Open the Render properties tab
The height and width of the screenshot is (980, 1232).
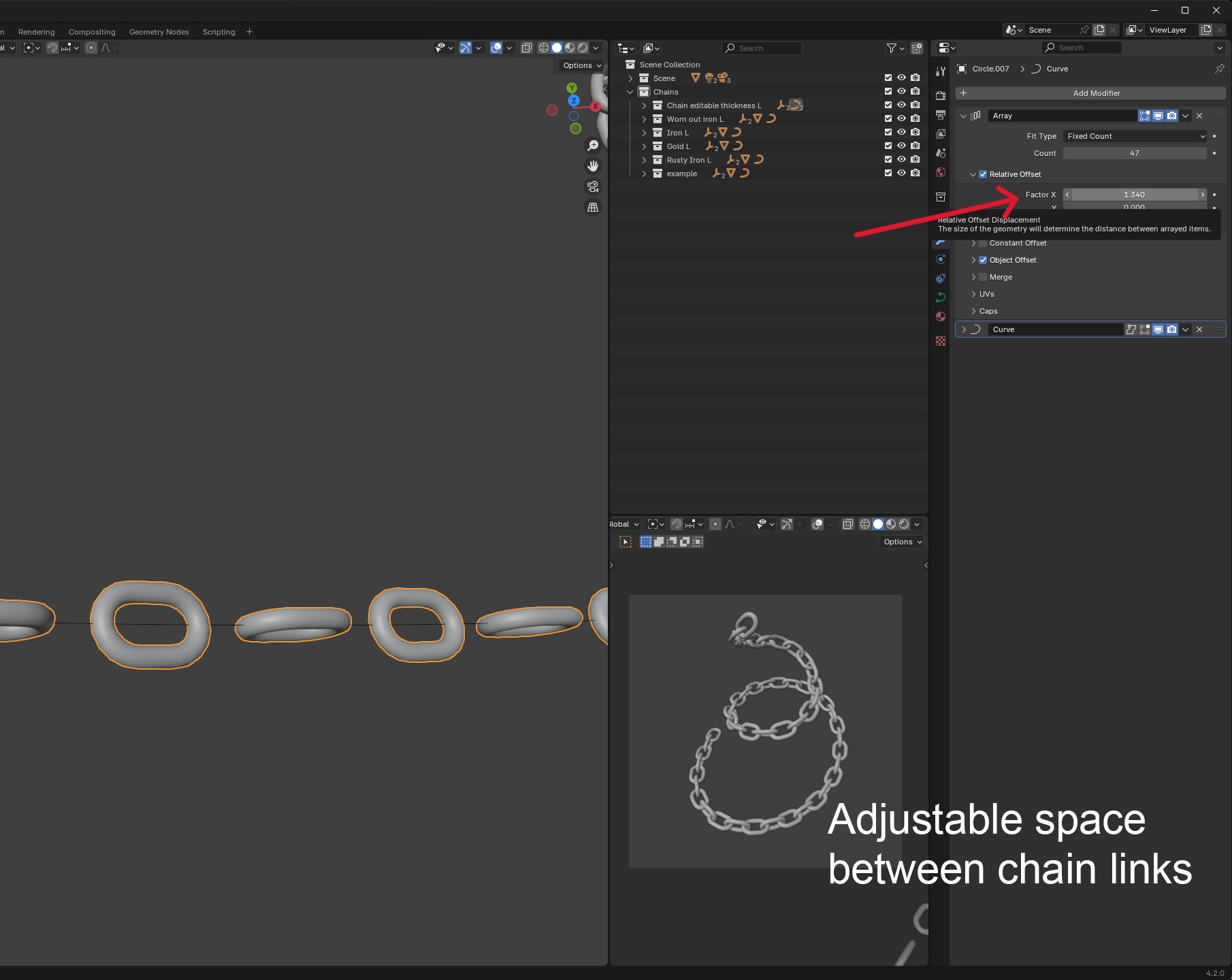click(941, 95)
